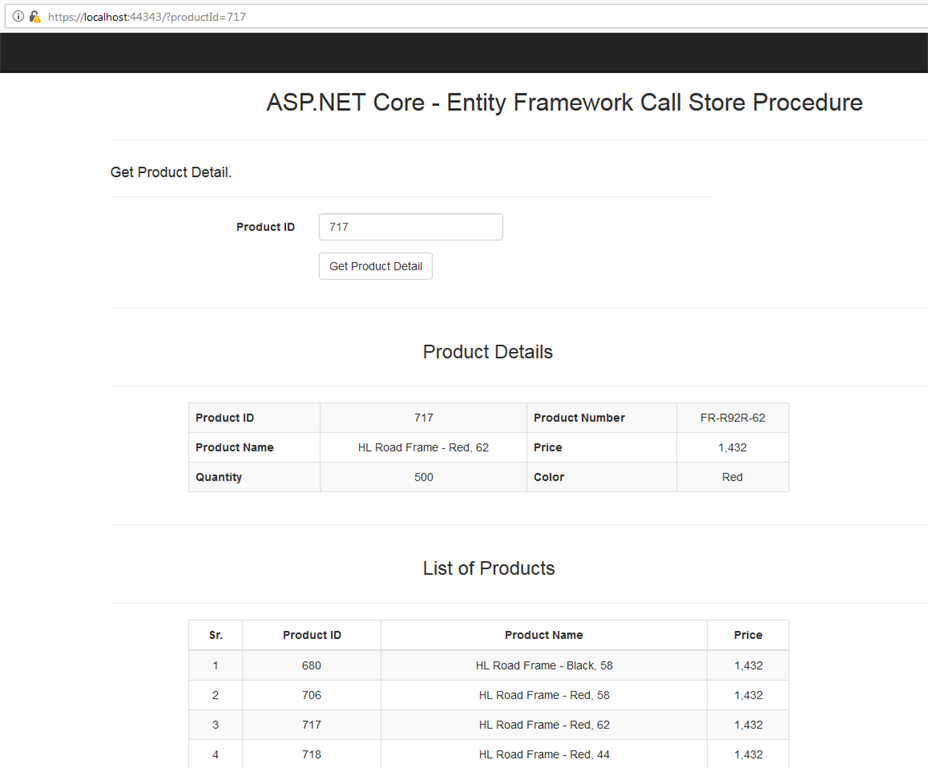Click the site information icon in address bar
This screenshot has width=928, height=768.
click(x=18, y=16)
